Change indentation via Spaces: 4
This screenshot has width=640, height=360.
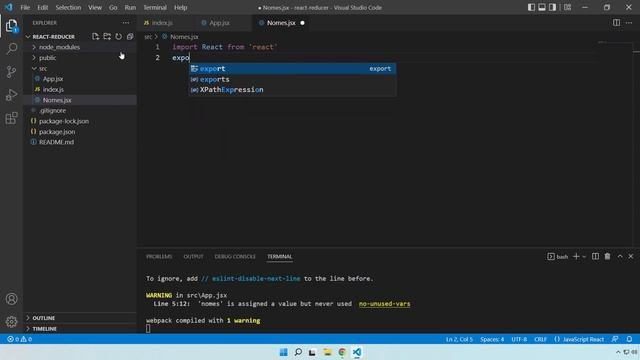click(492, 339)
